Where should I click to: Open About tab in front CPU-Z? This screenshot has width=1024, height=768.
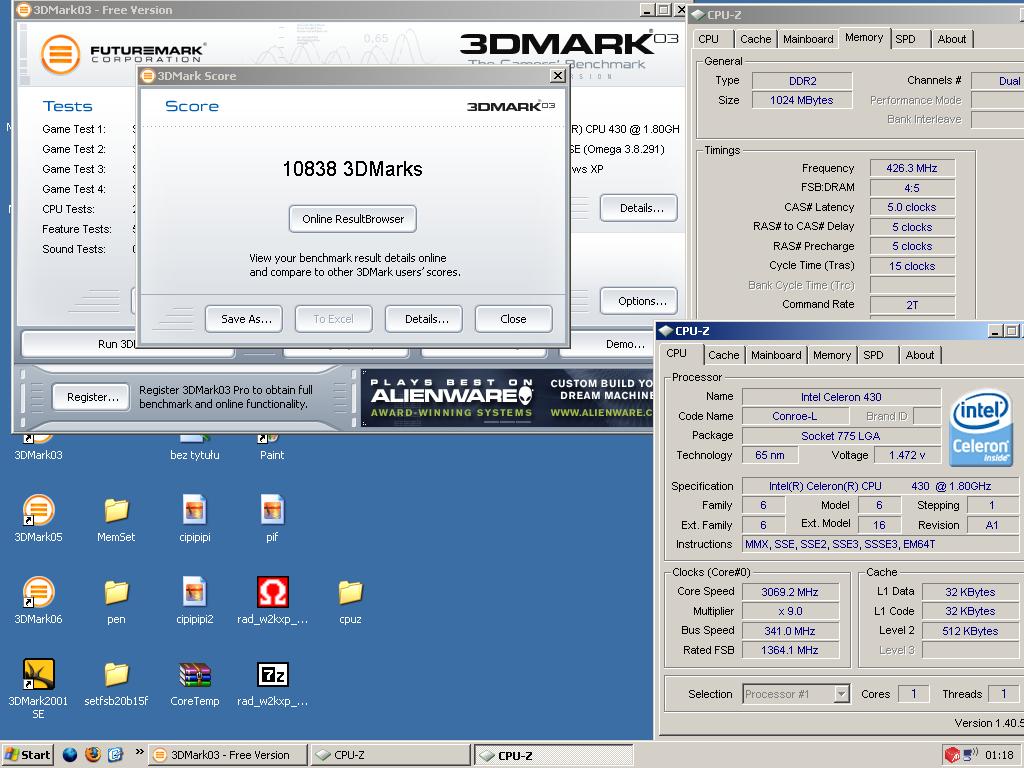tap(920, 355)
